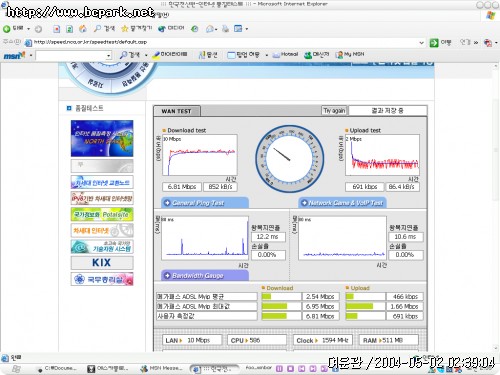Switch to MSN Messenger taskbar item
Image resolution: width=500 pixels, height=375 pixels.
162,368
